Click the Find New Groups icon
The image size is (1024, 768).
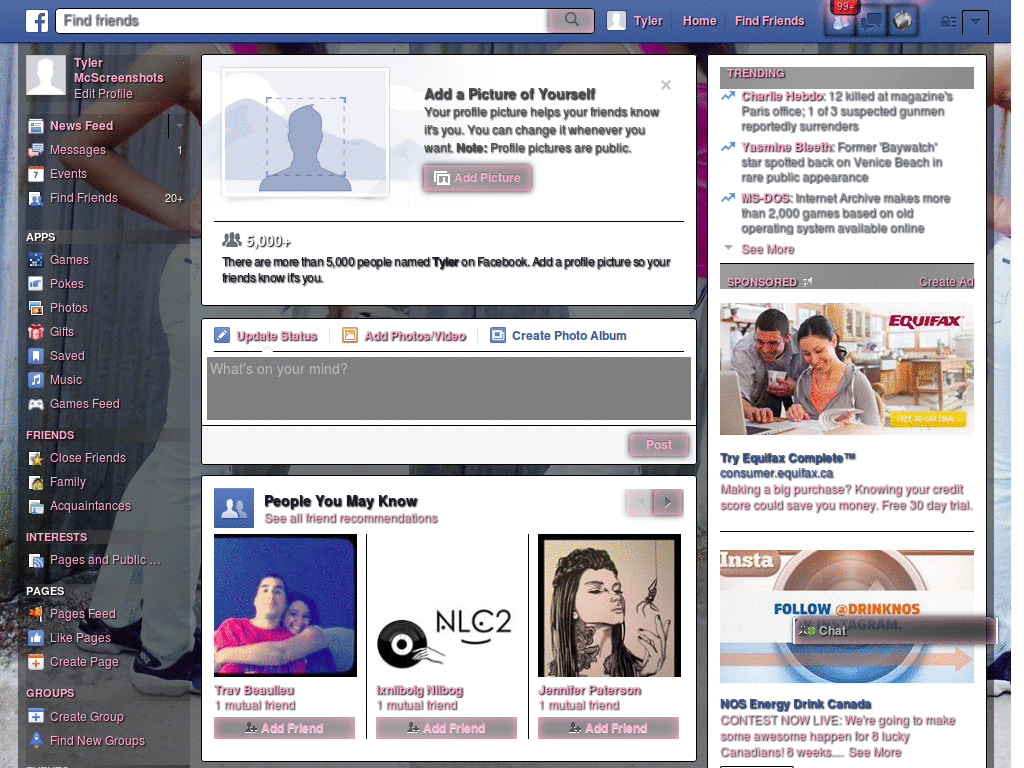click(36, 741)
